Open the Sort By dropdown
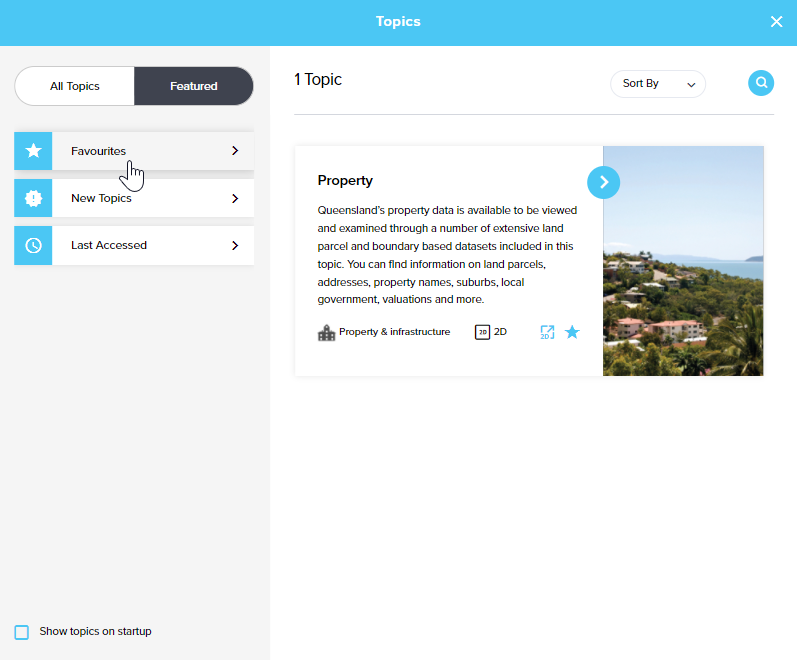 658,84
